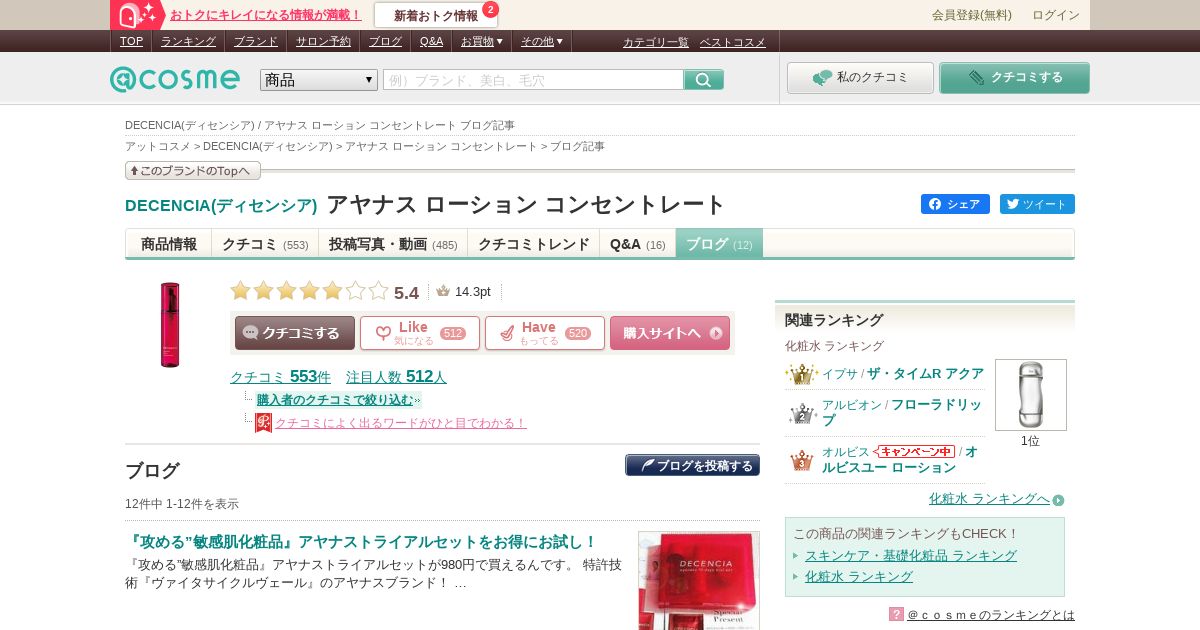Open the ザ・タイムR アクア ranking link

click(925, 374)
